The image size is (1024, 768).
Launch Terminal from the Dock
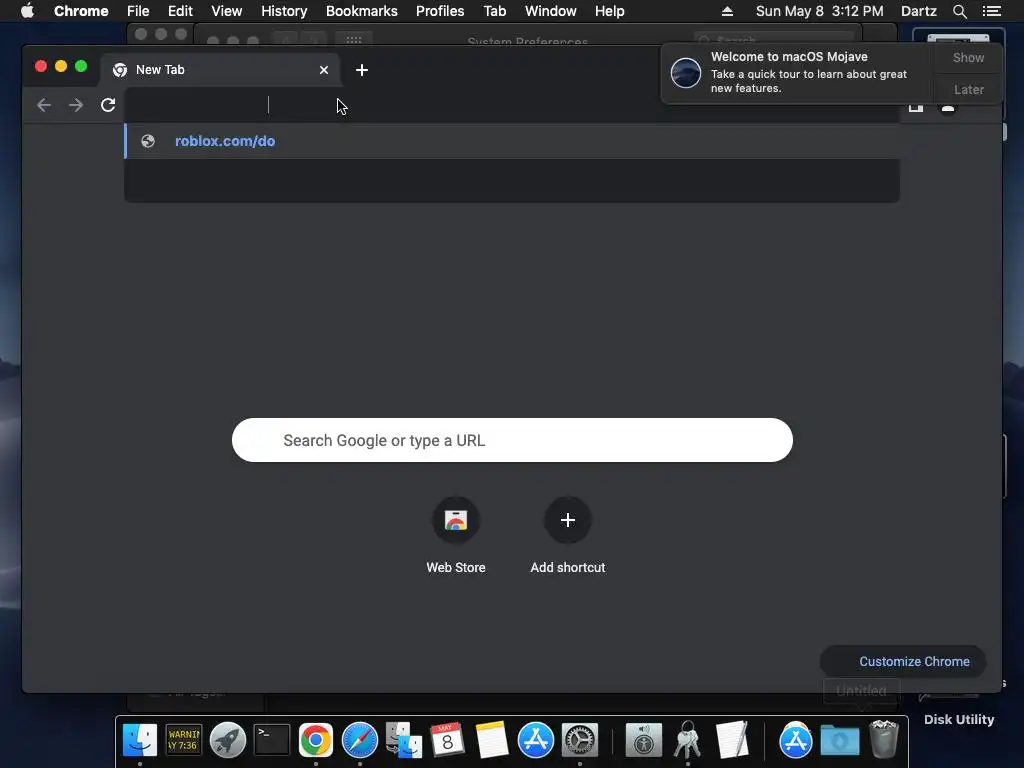tap(272, 740)
